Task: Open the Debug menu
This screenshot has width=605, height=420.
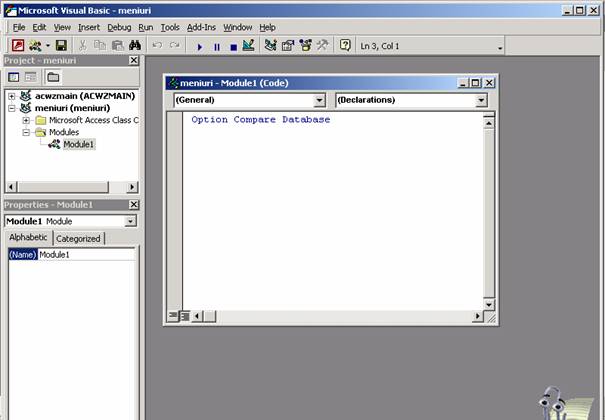Action: 119,27
